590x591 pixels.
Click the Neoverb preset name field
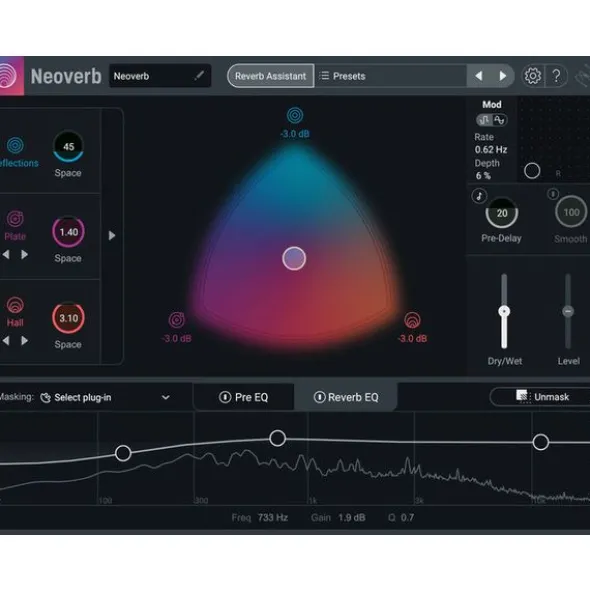tap(160, 76)
